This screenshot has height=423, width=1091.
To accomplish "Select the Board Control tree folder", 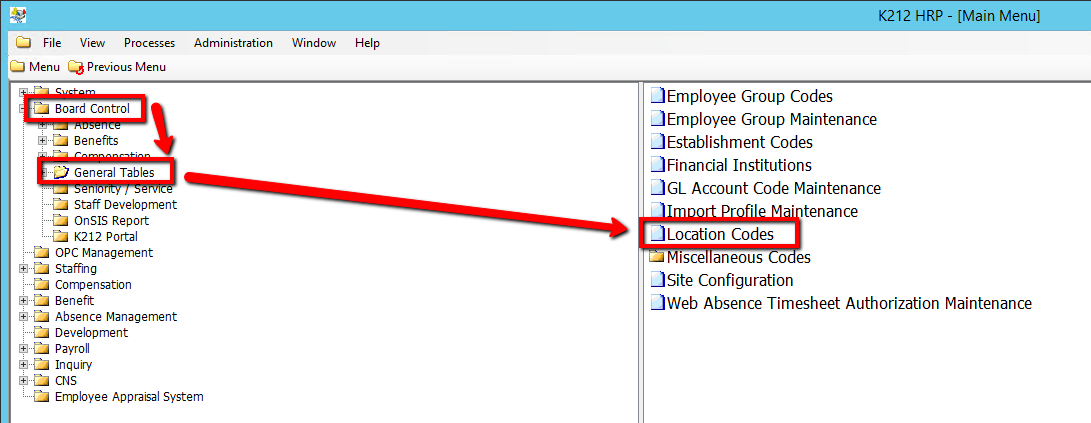I will click(x=91, y=108).
